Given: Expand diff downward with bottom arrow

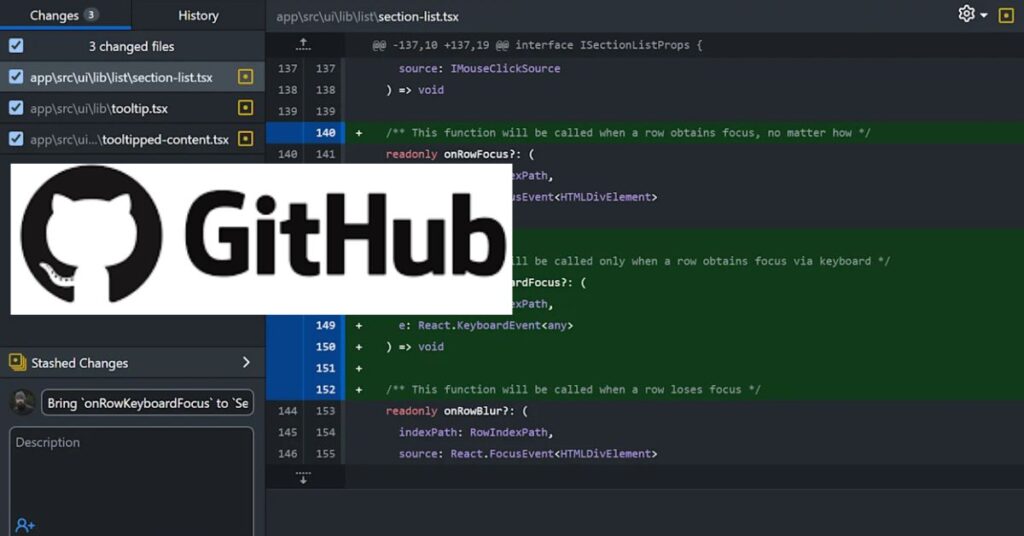Looking at the screenshot, I should point(303,477).
